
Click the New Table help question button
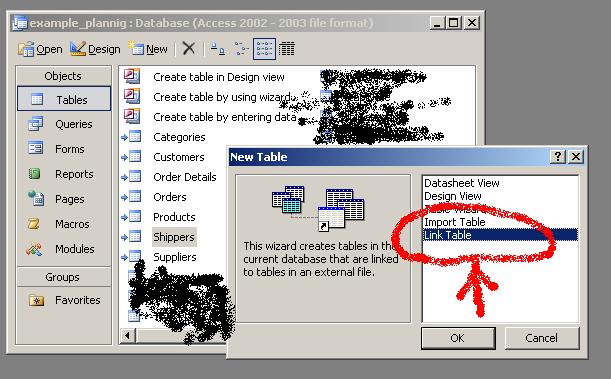558,157
